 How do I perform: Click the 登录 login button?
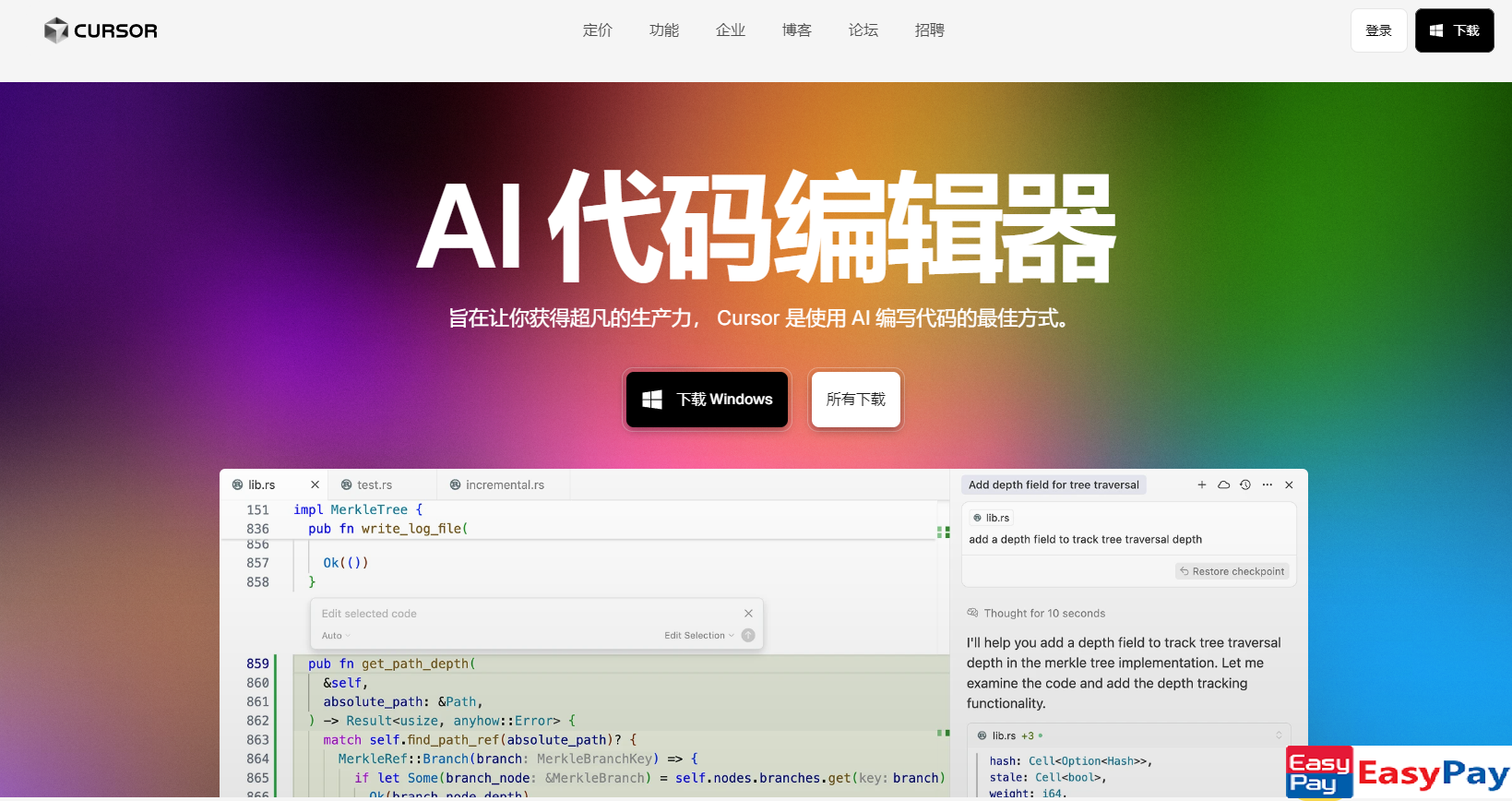1379,30
